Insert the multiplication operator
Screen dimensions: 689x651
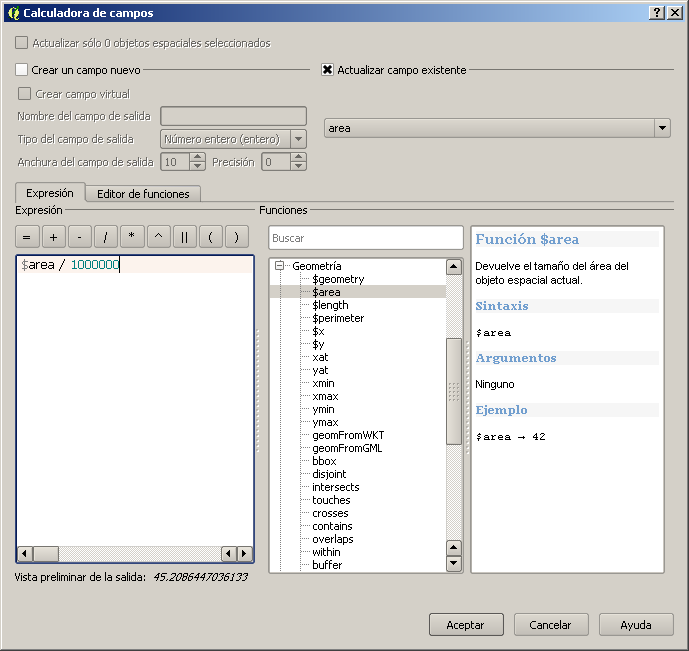(x=132, y=237)
